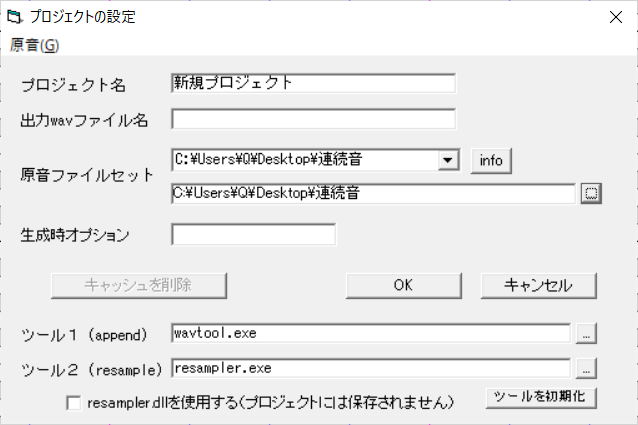Open the 原音(G) menu

35,45
